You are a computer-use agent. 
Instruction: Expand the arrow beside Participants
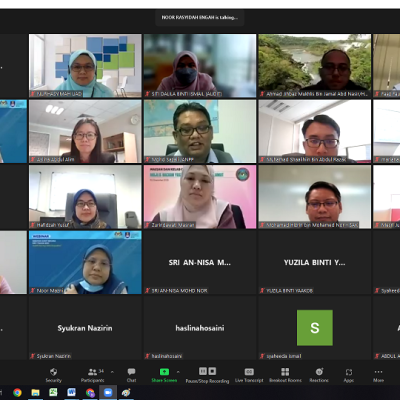[x=112, y=372]
